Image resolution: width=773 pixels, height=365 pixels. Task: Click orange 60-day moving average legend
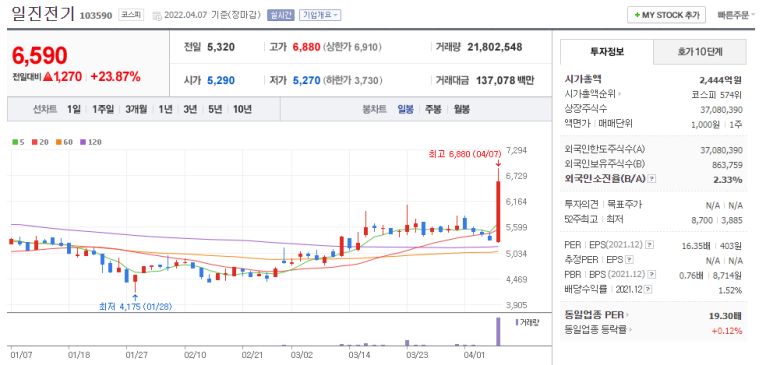point(65,142)
